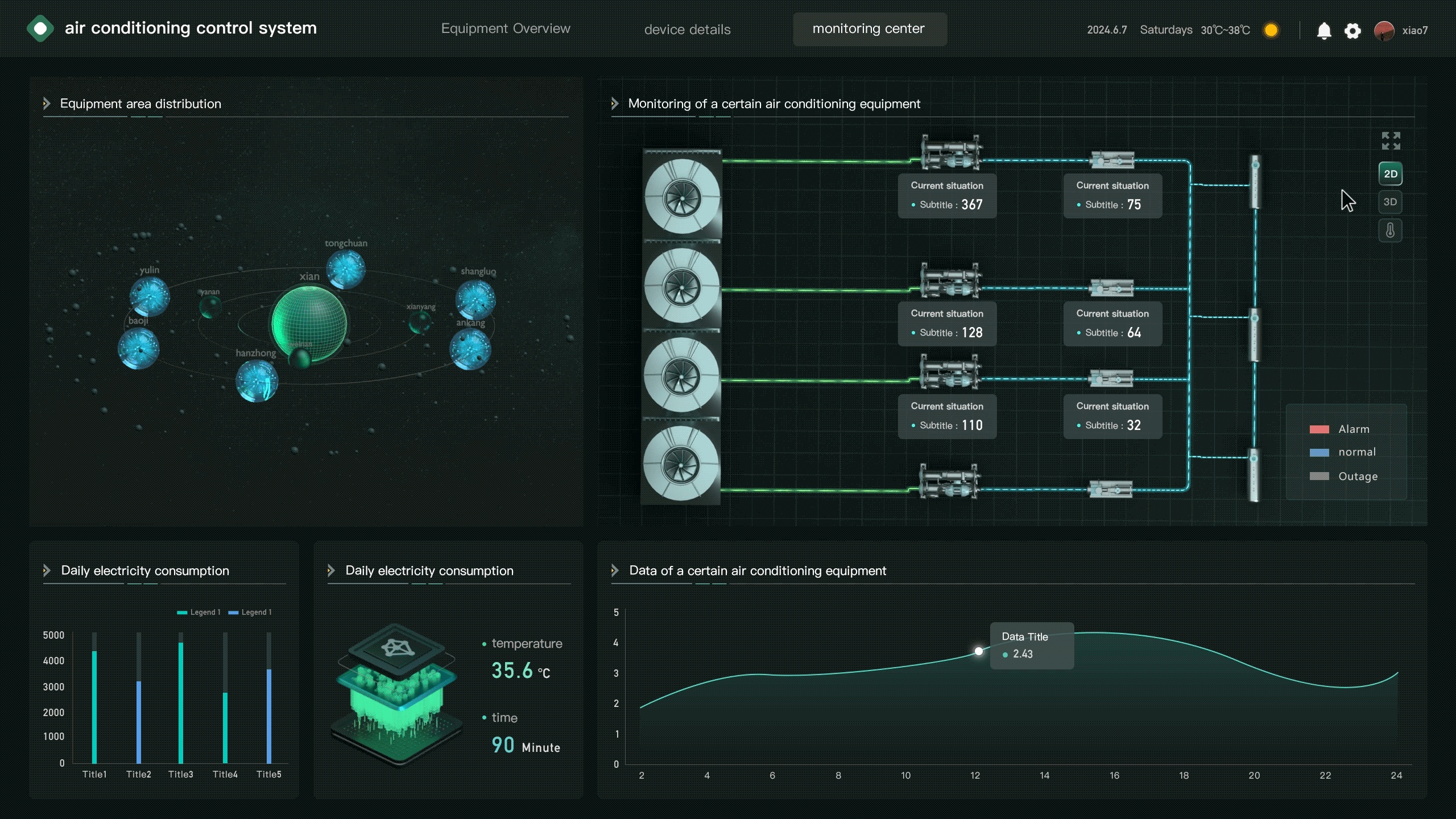The height and width of the screenshot is (819, 1456).
Task: Go to device details tab
Action: [687, 30]
